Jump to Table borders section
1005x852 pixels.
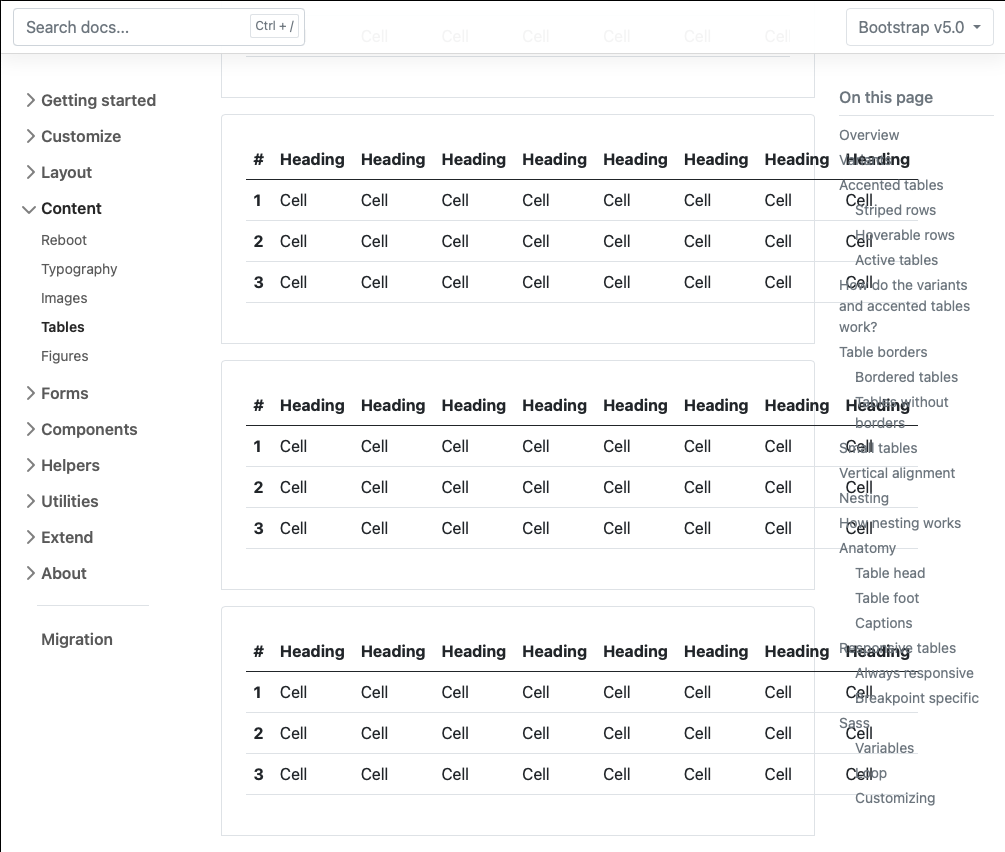pos(883,352)
